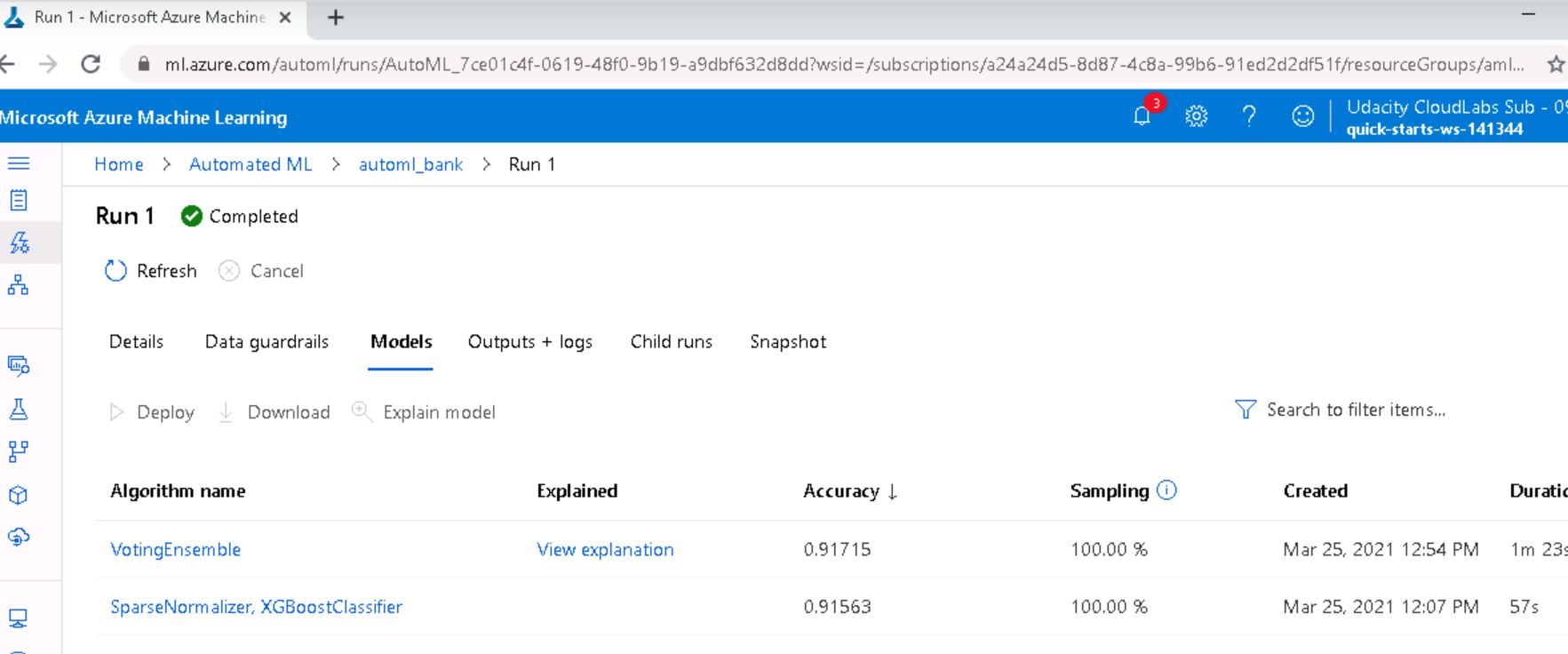The width and height of the screenshot is (1568, 654).
Task: Click the browser address bar
Action: point(844,64)
